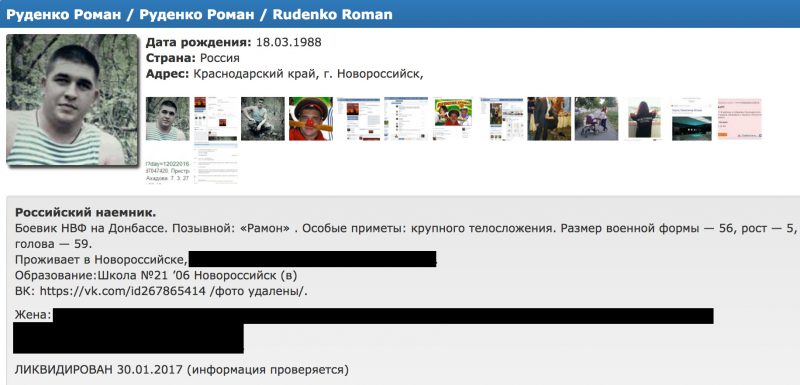Image resolution: width=800 pixels, height=385 pixels.
Task: Select the birth date 18.03.1988
Action: [289, 42]
